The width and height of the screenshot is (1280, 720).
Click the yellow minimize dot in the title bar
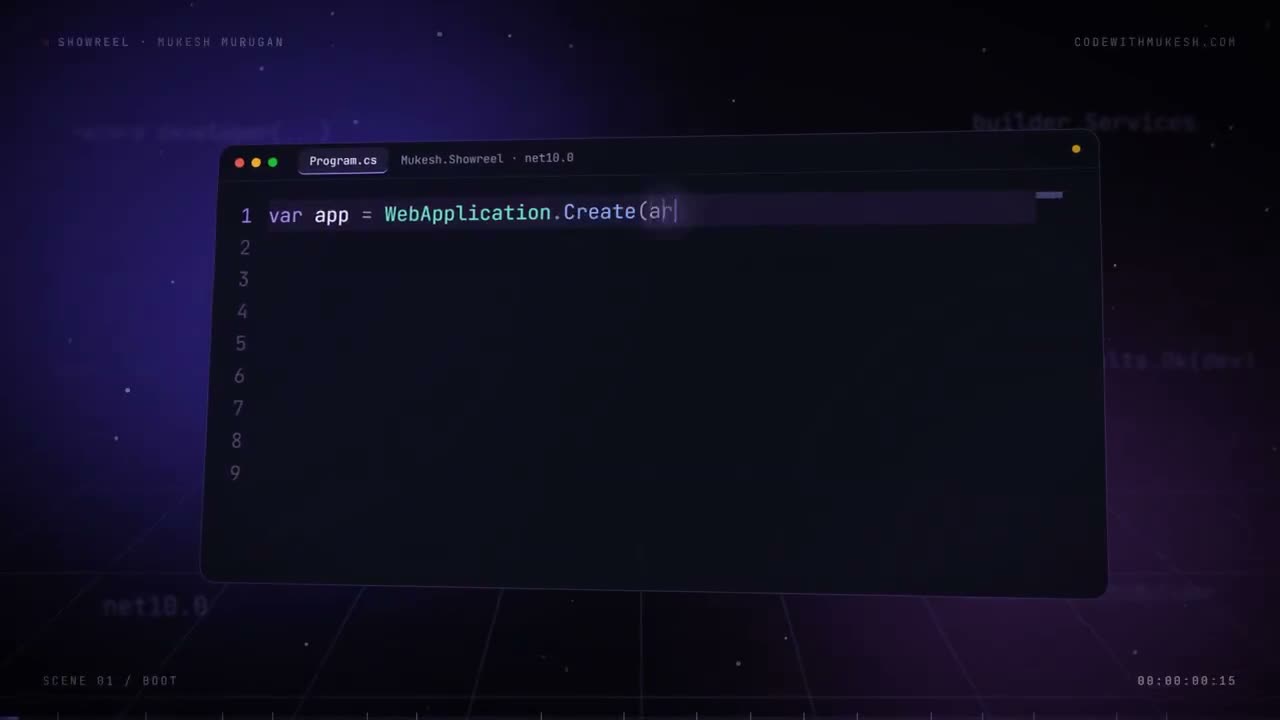click(x=256, y=162)
